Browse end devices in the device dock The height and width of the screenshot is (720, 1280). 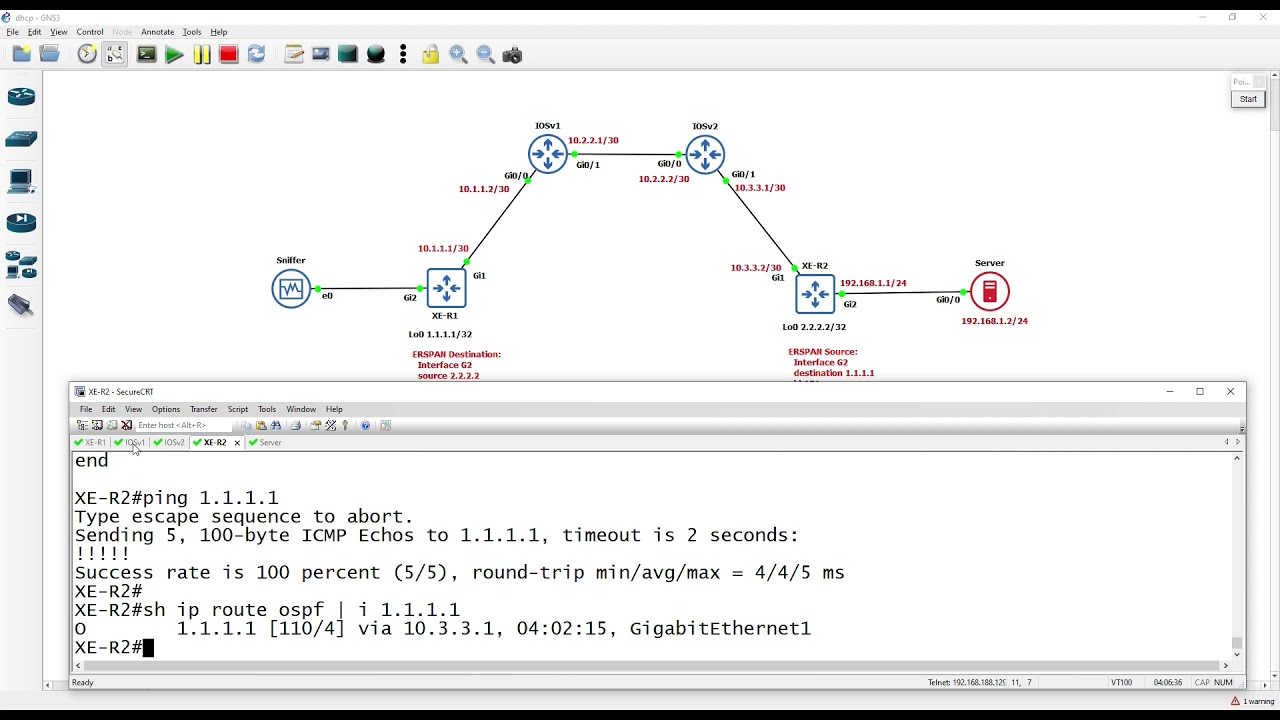pos(21,181)
